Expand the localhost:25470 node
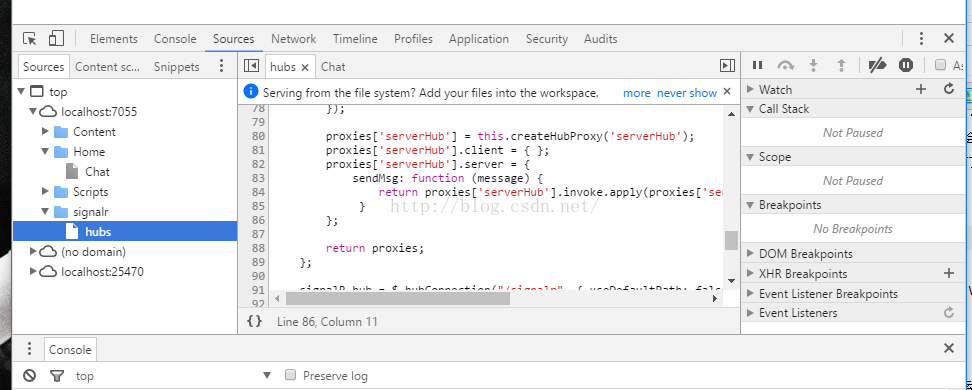This screenshot has width=972, height=390. (33, 272)
